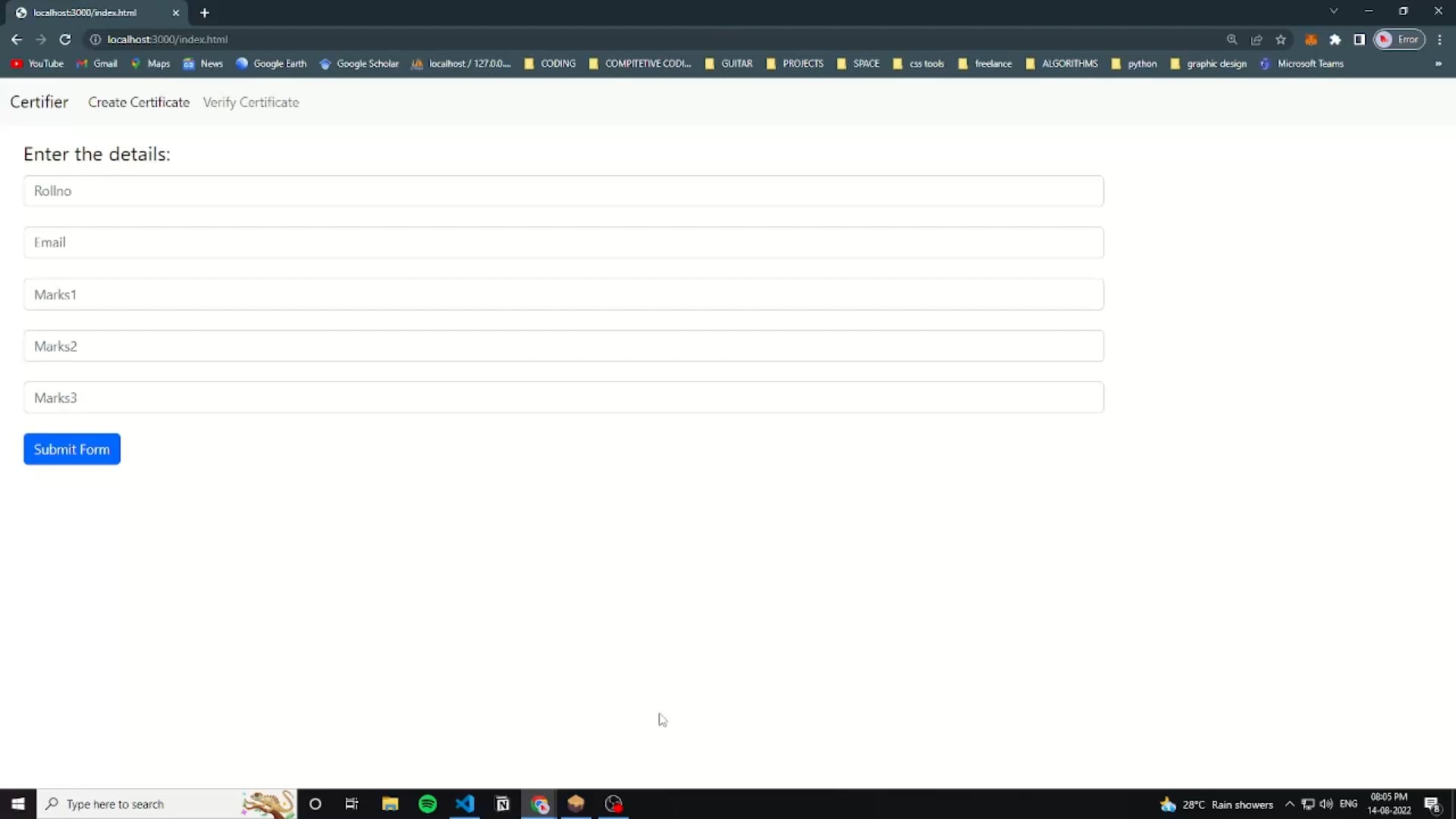
Task: Open the Create Certificate nav tab
Action: pos(139,102)
